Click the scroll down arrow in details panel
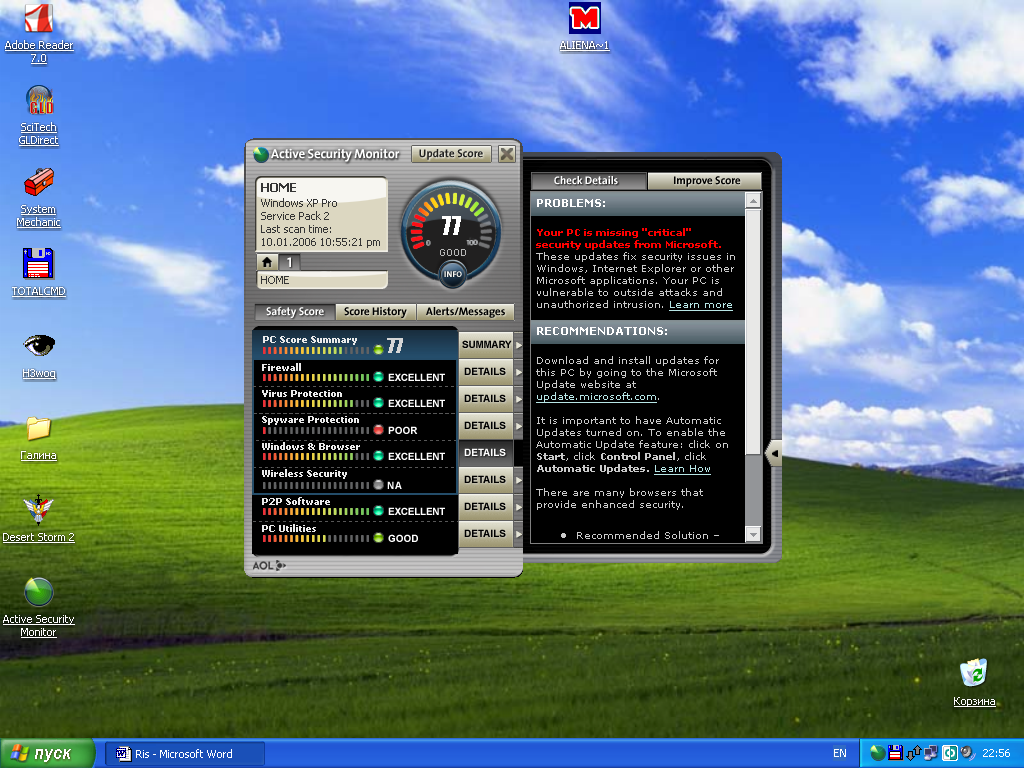The image size is (1024, 768). [x=753, y=534]
